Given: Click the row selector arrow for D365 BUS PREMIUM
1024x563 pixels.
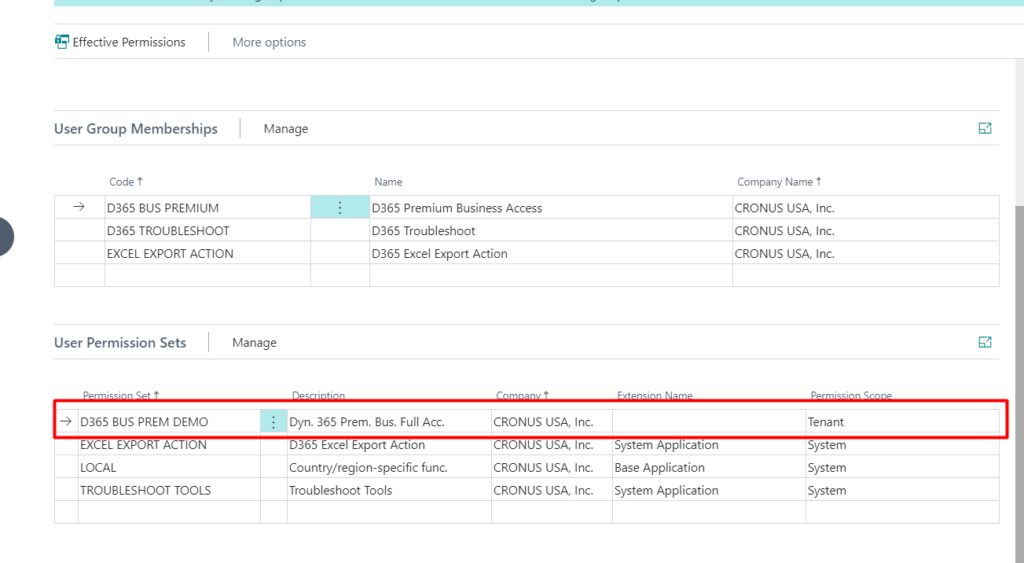Looking at the screenshot, I should [x=79, y=207].
